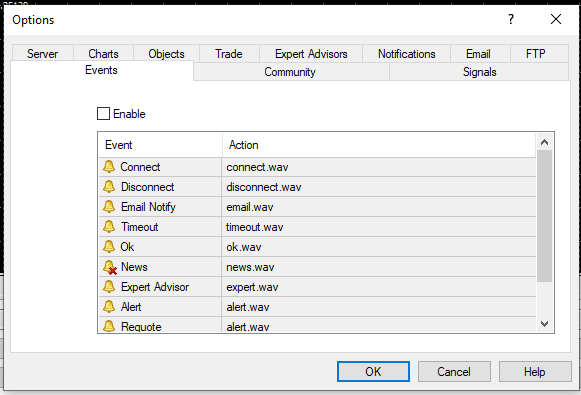Screen dimensions: 581x395
Task: Click the Expert Advisor bell icon
Action: point(109,287)
